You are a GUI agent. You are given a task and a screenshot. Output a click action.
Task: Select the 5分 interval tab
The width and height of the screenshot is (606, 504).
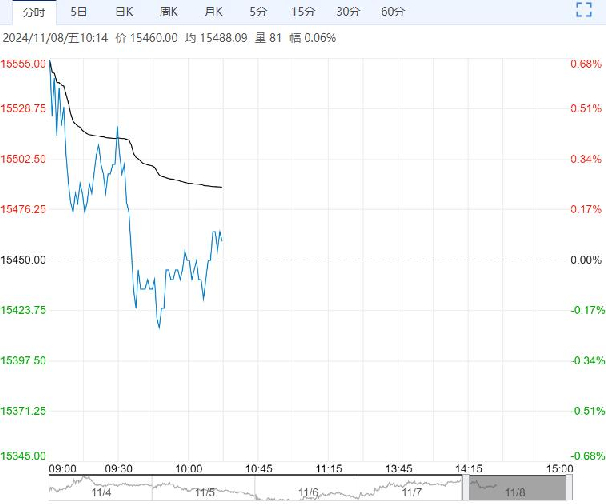pos(257,12)
